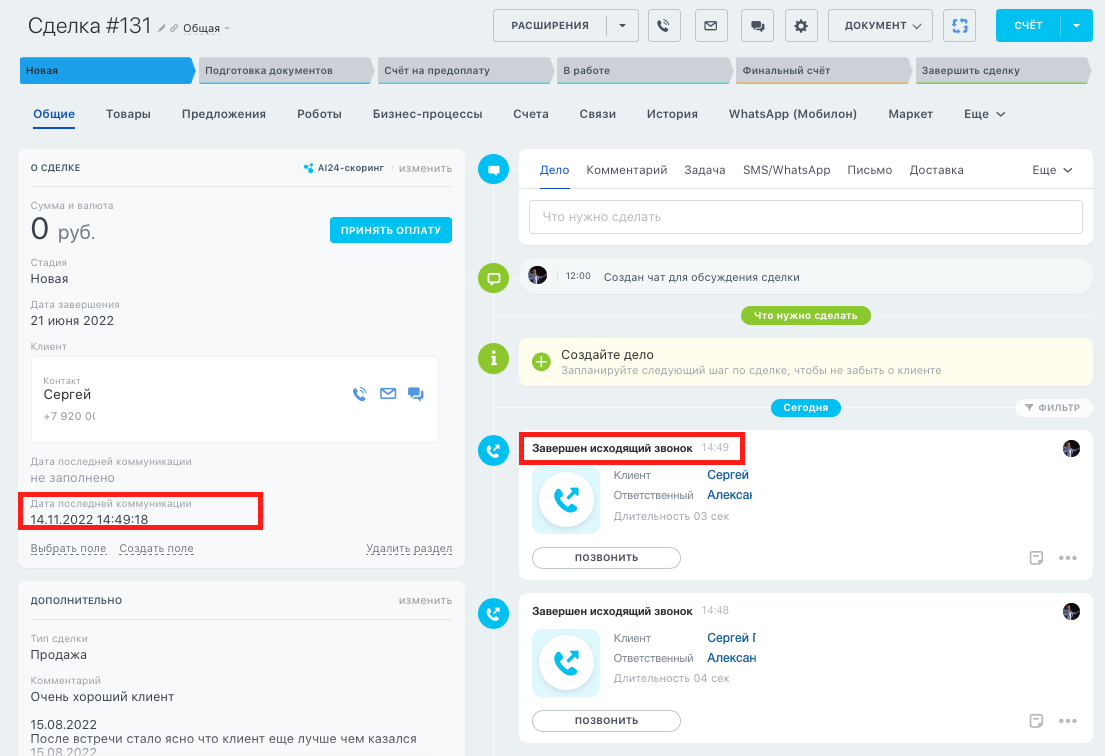The width and height of the screenshot is (1105, 756).
Task: Click the СЧЁТ button
Action: tap(1028, 26)
